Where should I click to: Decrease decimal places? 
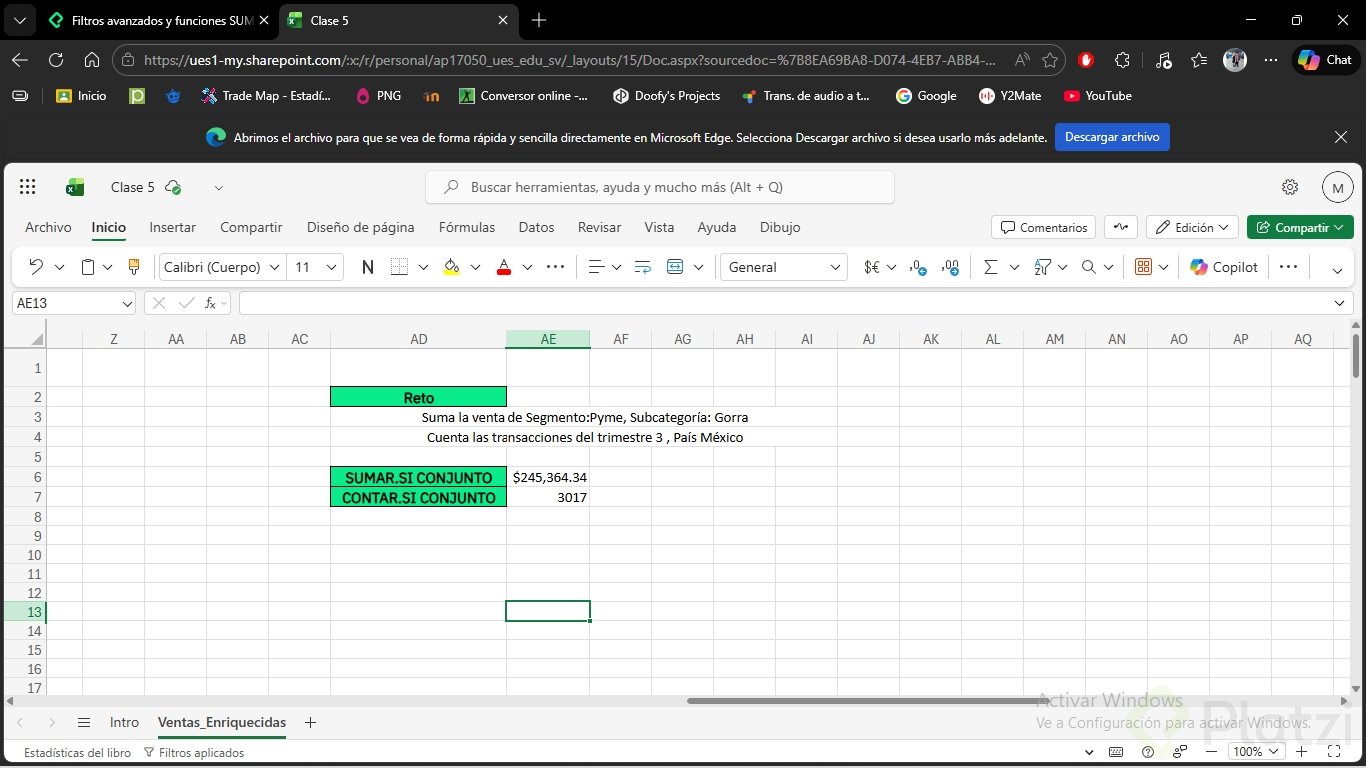pyautogui.click(x=917, y=267)
